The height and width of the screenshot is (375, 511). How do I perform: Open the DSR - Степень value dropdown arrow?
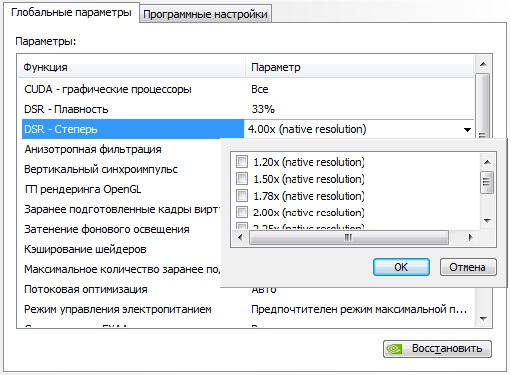[467, 130]
